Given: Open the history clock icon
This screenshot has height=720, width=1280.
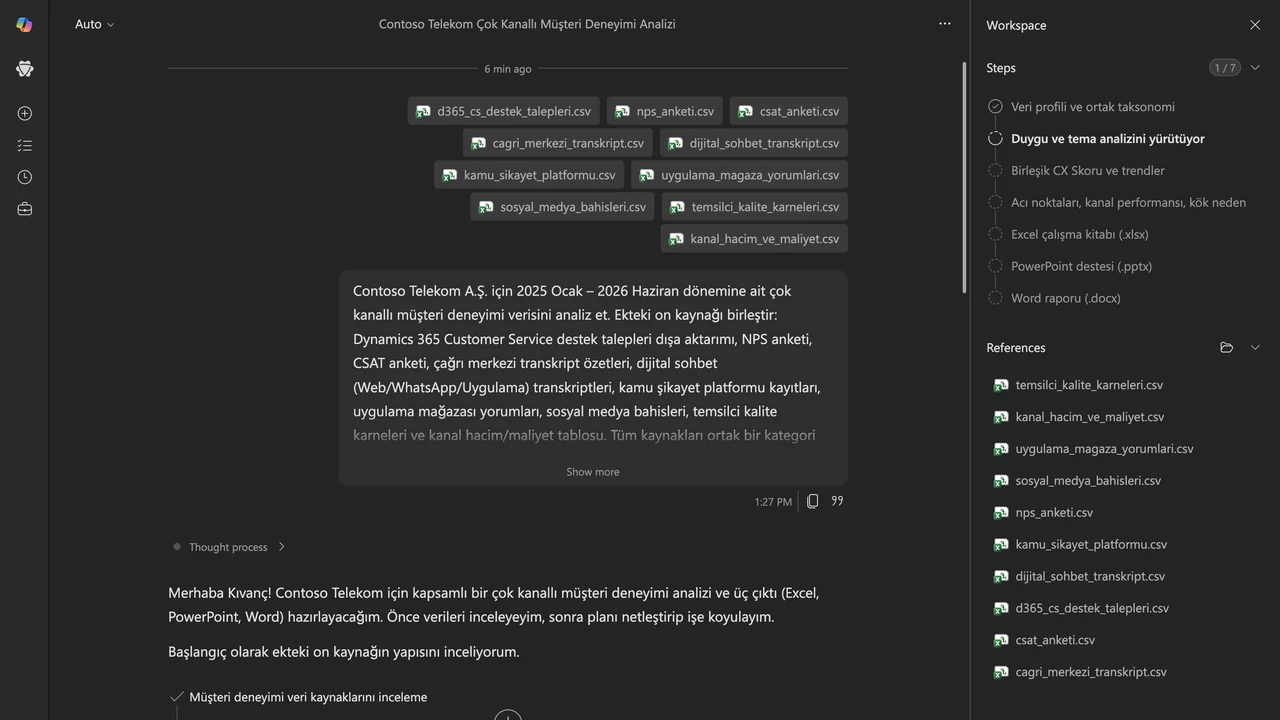Looking at the screenshot, I should (x=25, y=177).
